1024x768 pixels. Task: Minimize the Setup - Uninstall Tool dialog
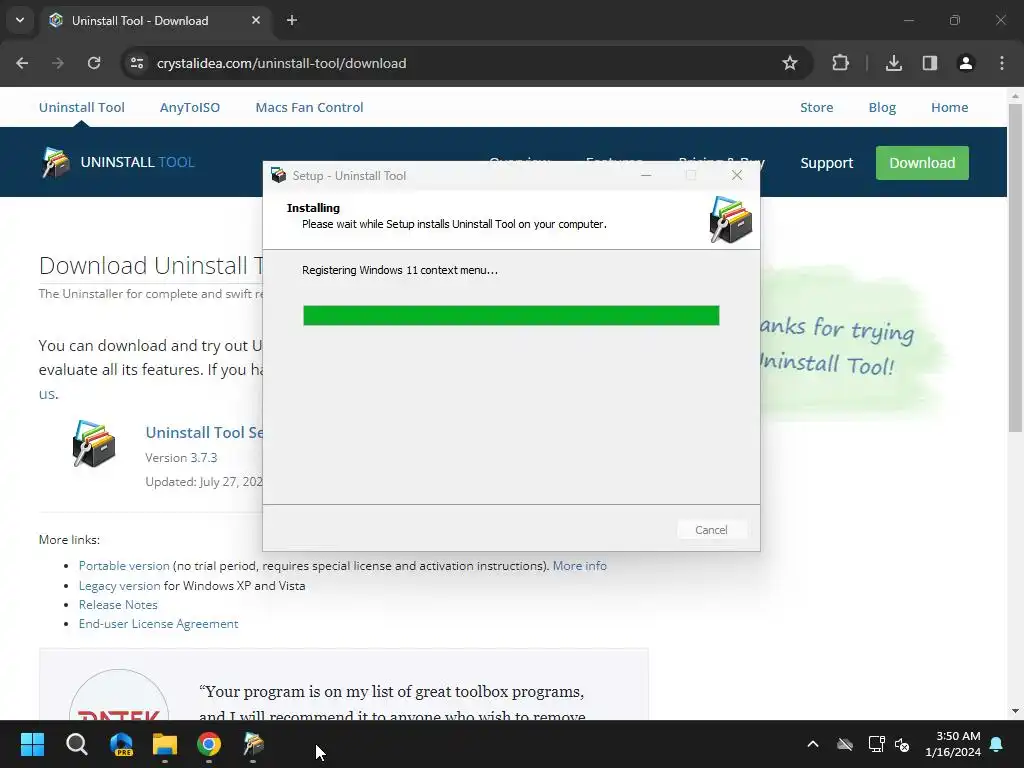[x=646, y=176]
